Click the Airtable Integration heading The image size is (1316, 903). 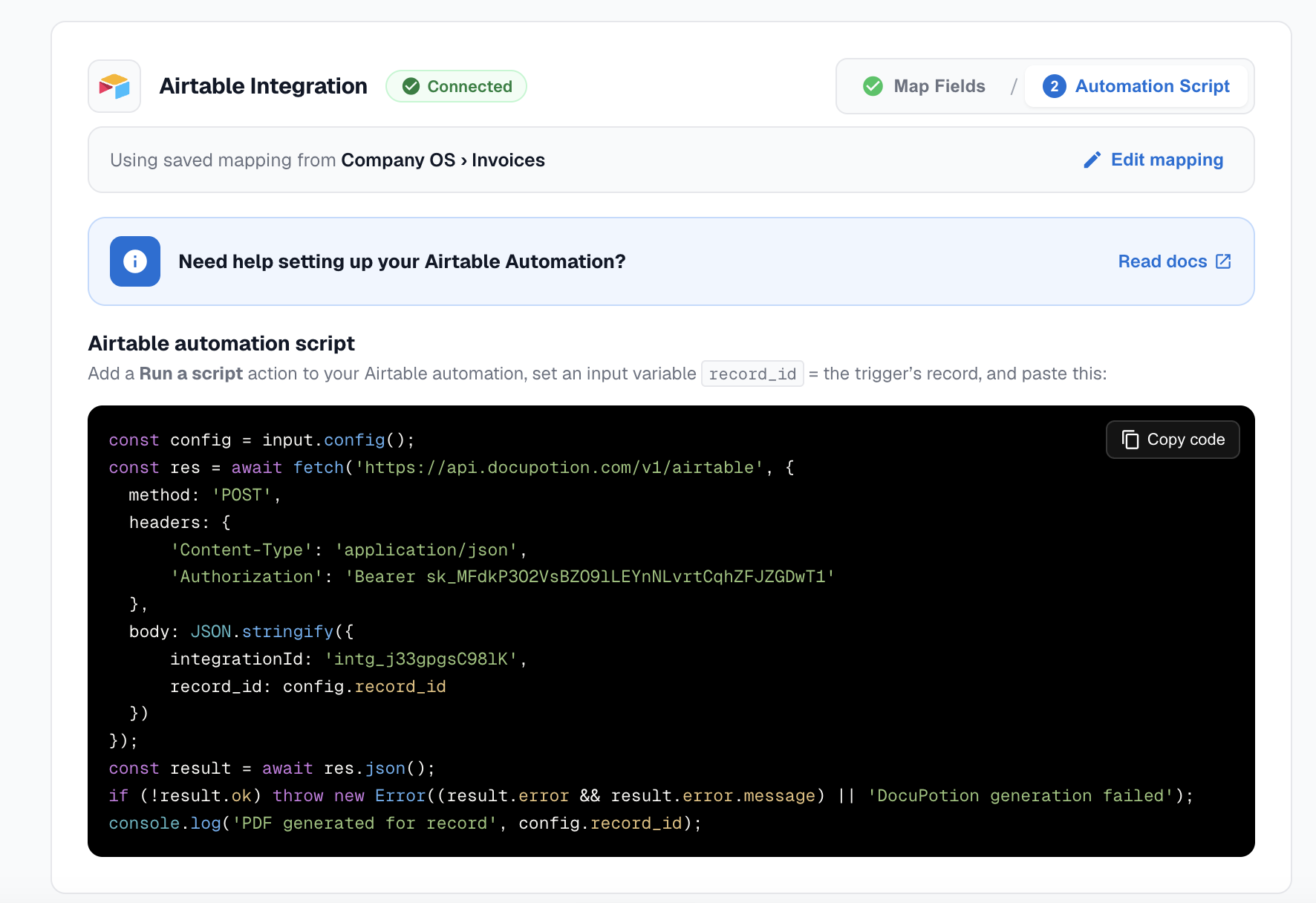tap(263, 86)
